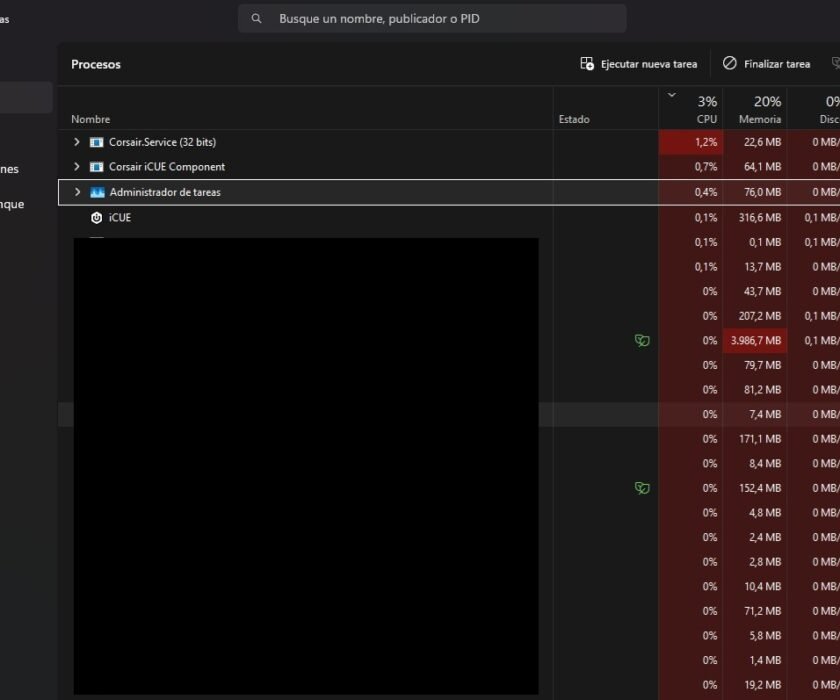The image size is (840, 700).
Task: Select the Corsair.Service process icon
Action: (97, 142)
